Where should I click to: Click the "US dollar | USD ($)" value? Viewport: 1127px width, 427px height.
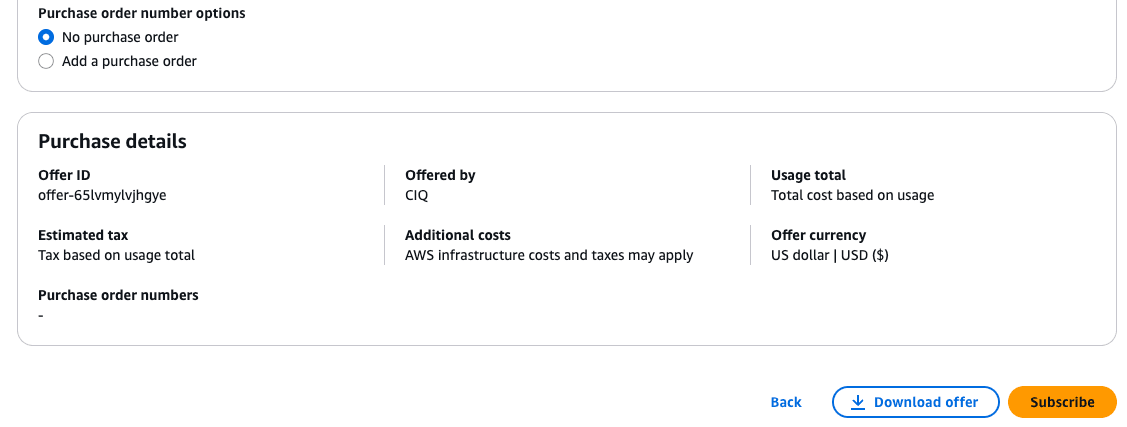[x=829, y=255]
